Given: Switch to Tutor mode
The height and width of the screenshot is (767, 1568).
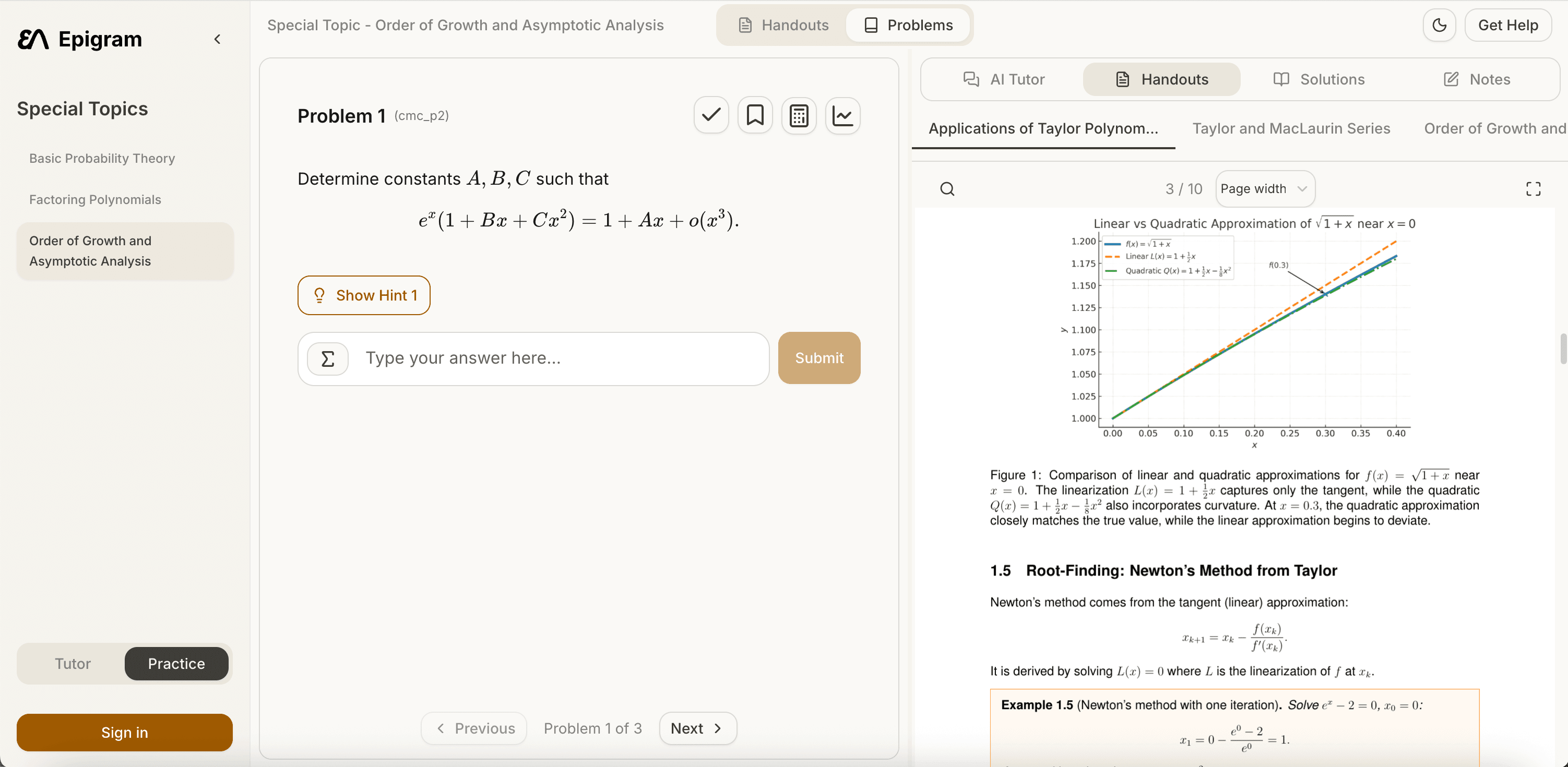Looking at the screenshot, I should tap(73, 664).
